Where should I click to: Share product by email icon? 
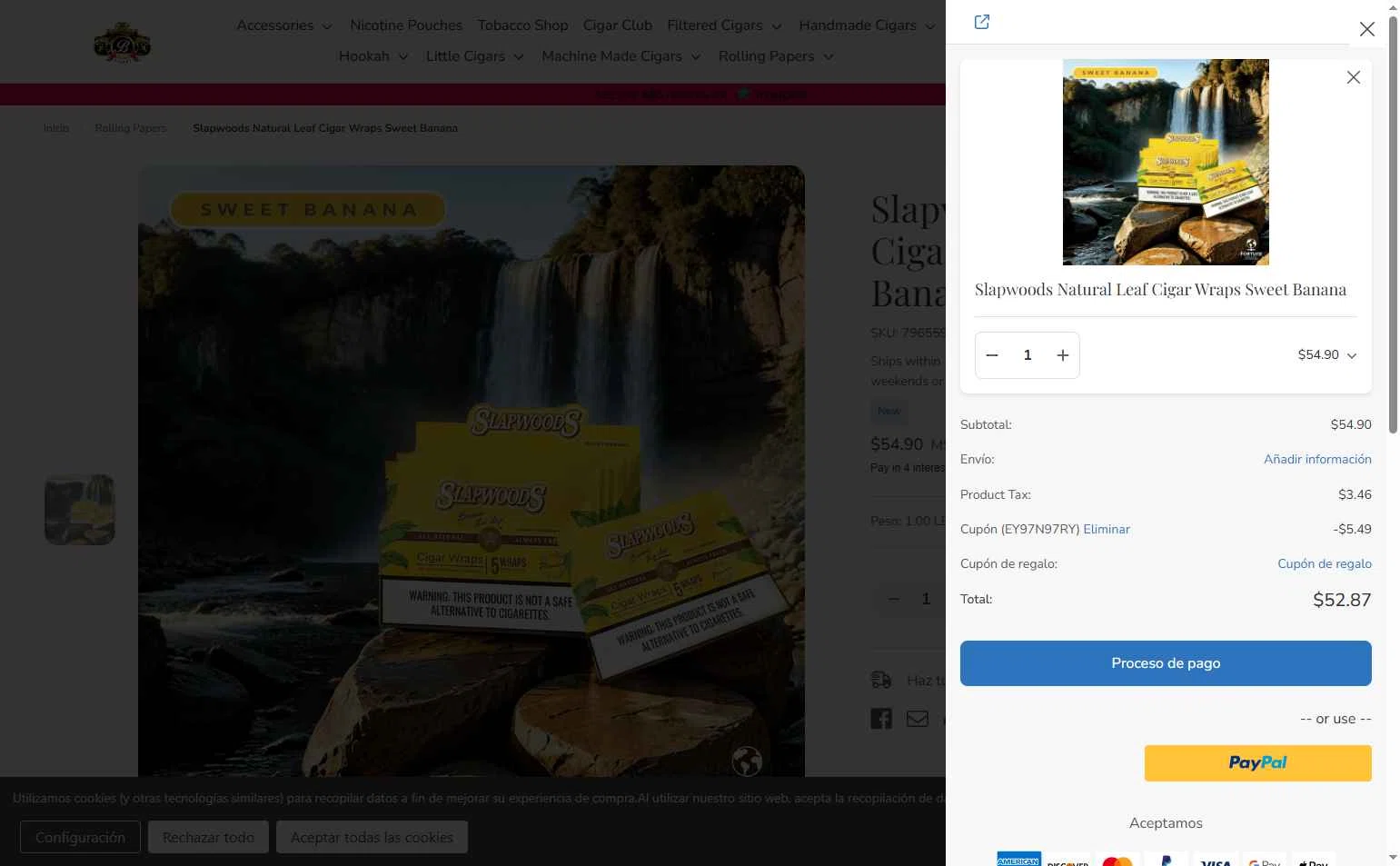pos(918,719)
